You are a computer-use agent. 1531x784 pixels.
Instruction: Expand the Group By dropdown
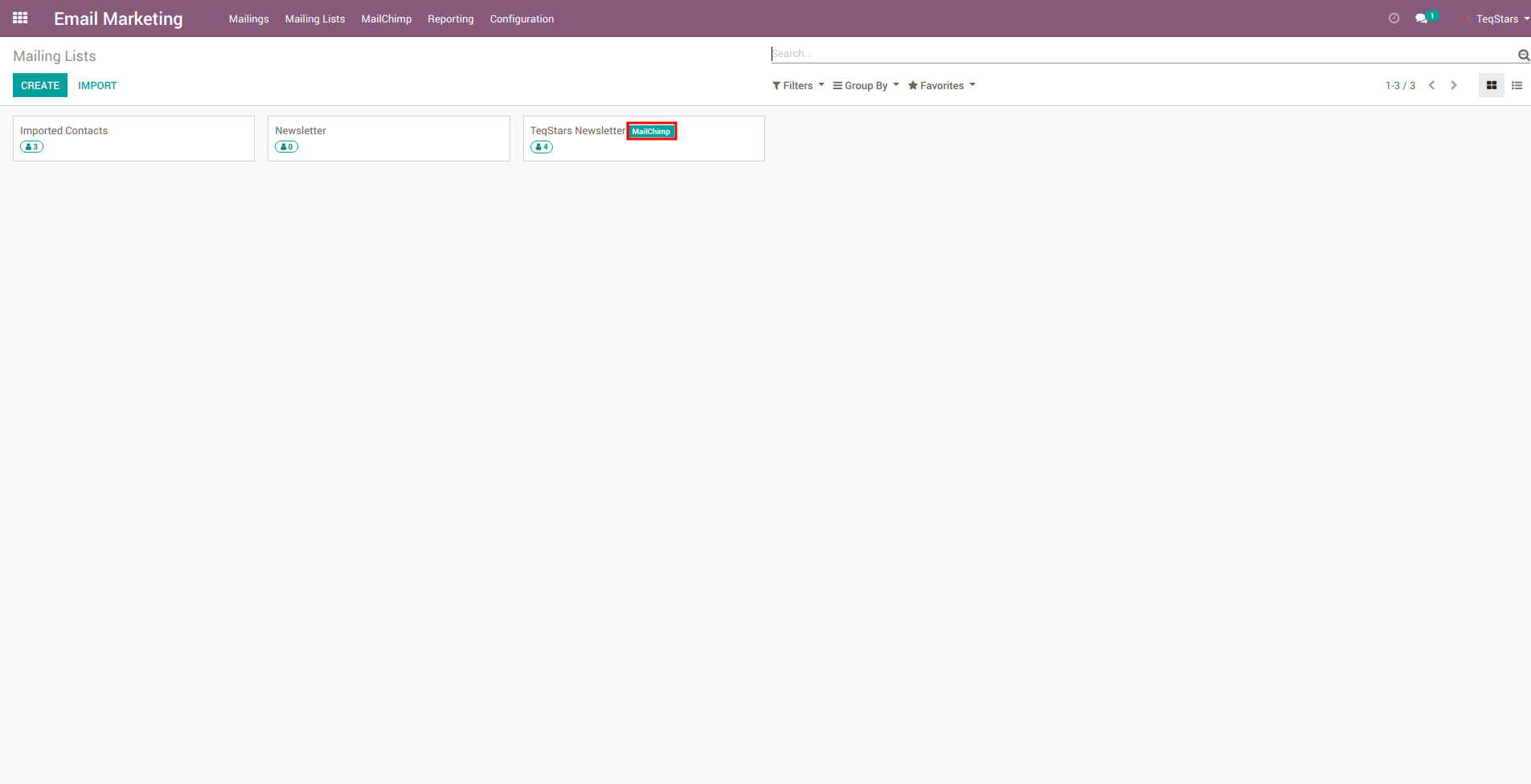point(866,86)
